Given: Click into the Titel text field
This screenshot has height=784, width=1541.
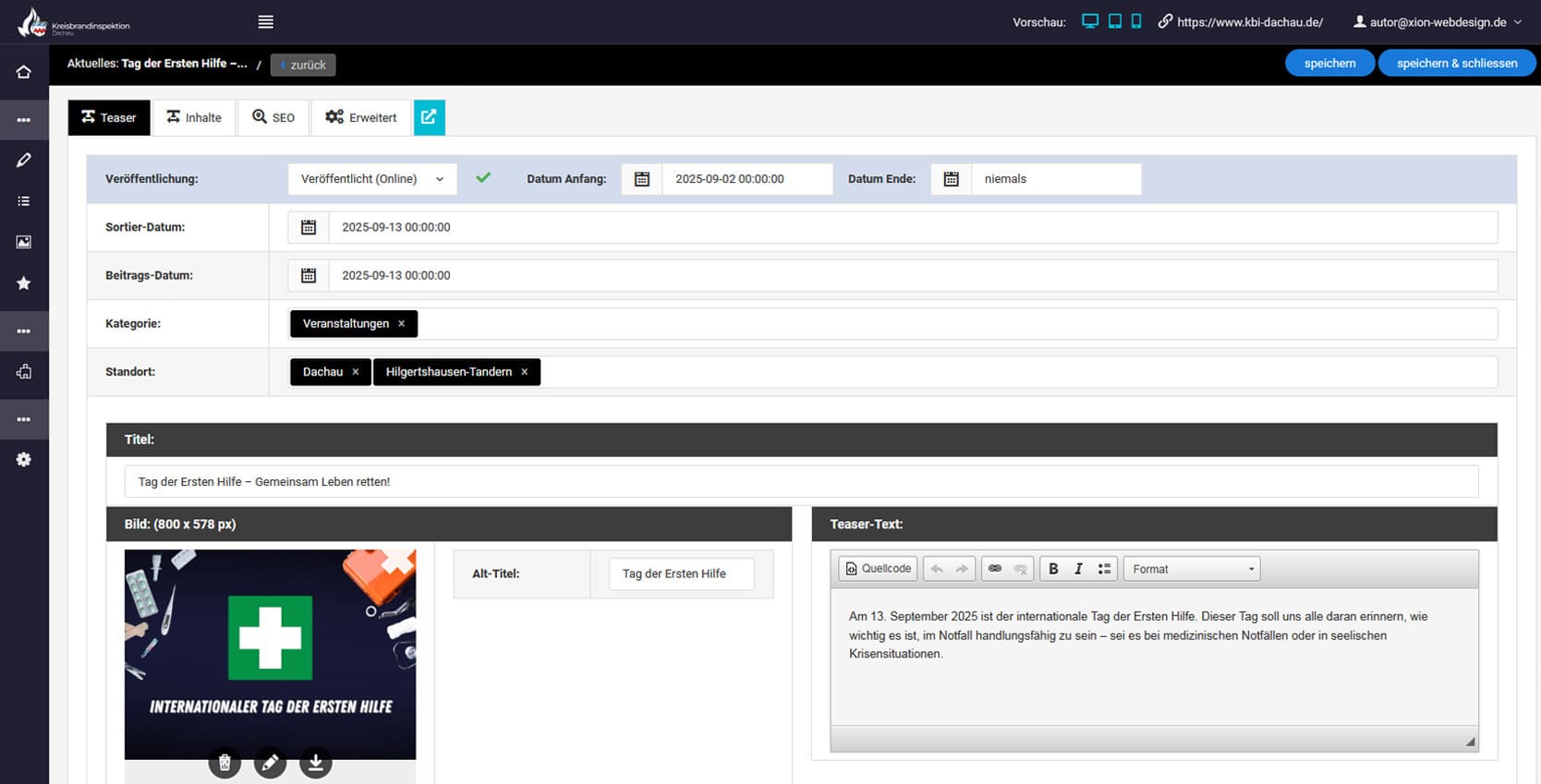Looking at the screenshot, I should 801,482.
